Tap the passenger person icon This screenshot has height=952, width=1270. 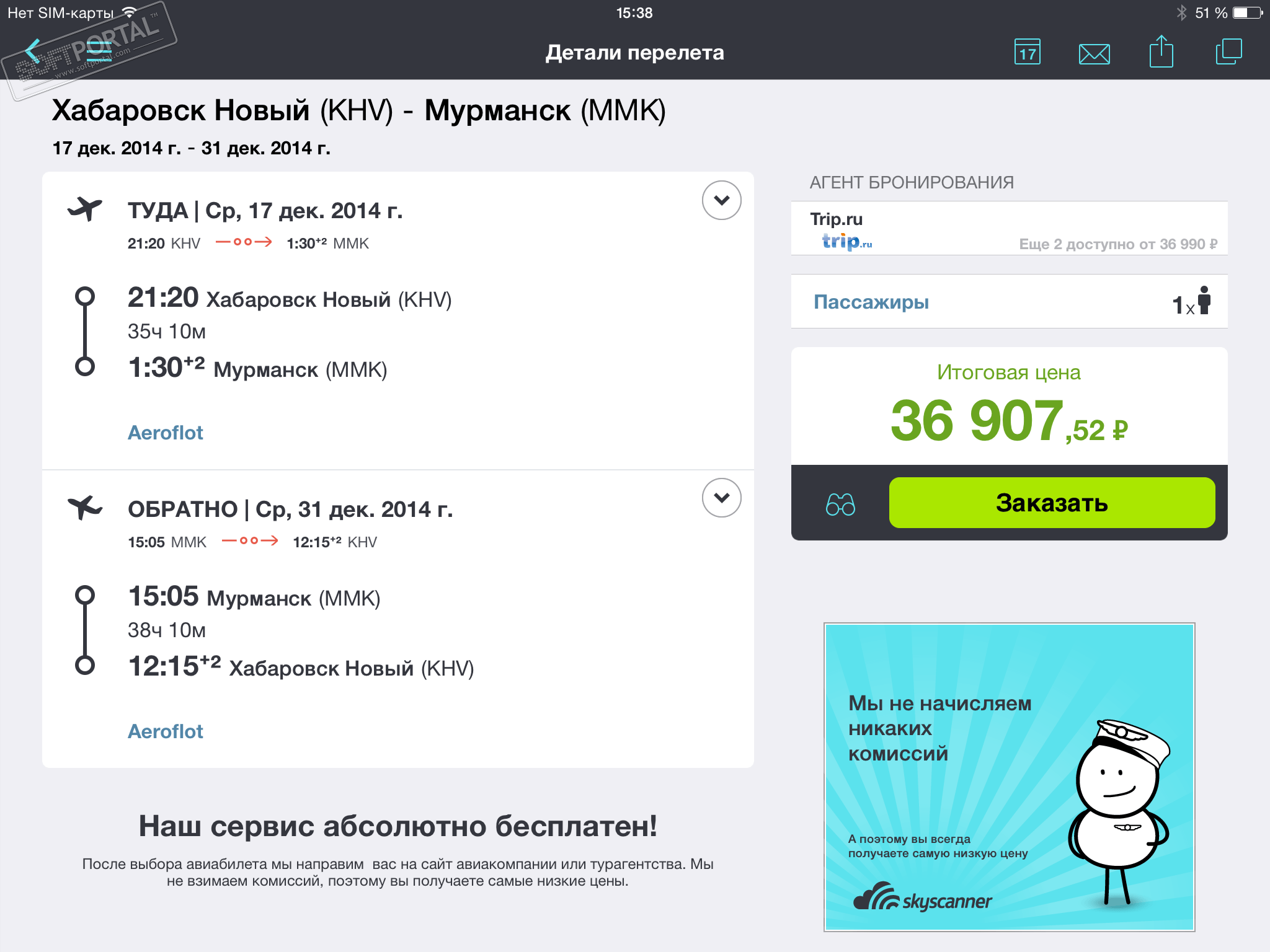1204,301
